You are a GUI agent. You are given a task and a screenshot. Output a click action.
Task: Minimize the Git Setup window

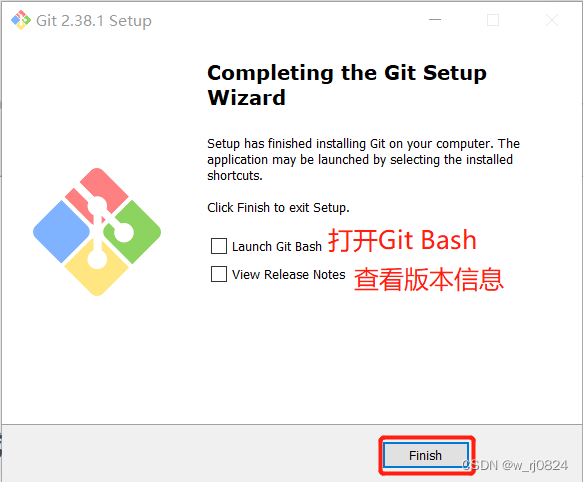coord(435,20)
